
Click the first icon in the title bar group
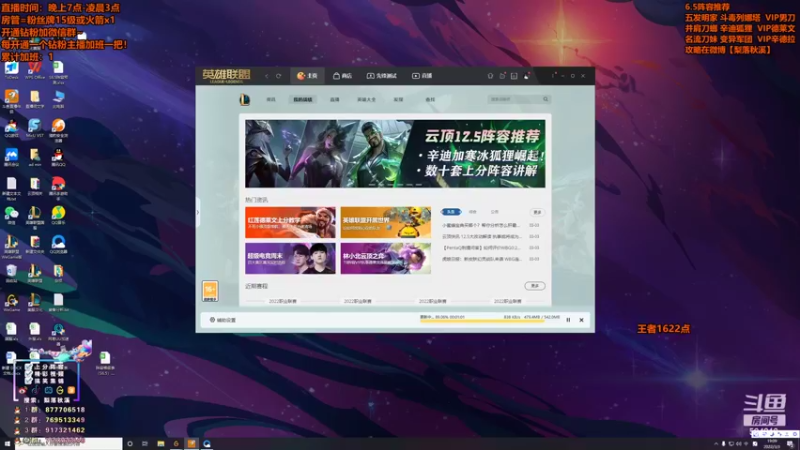[x=490, y=76]
